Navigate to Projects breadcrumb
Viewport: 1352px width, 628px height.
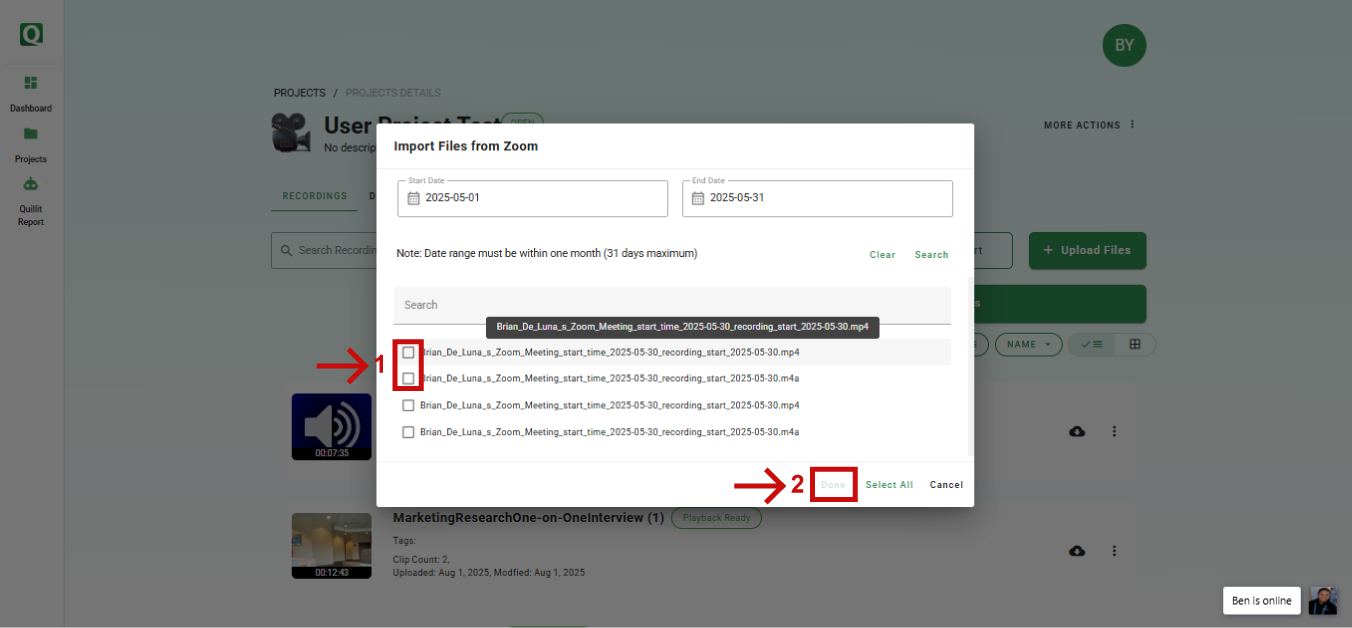(x=299, y=93)
